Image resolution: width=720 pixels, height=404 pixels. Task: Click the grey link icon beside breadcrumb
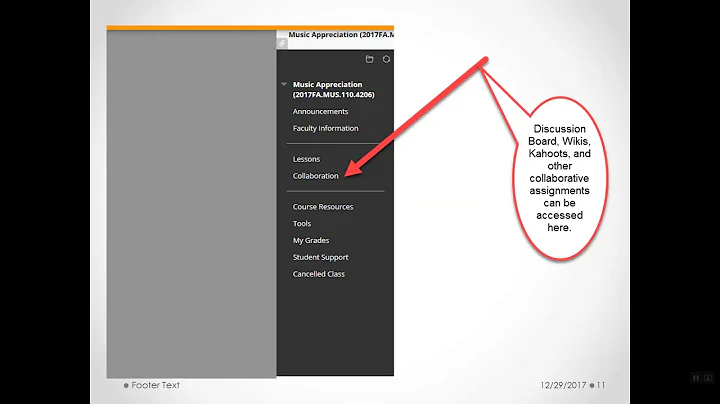pos(282,43)
